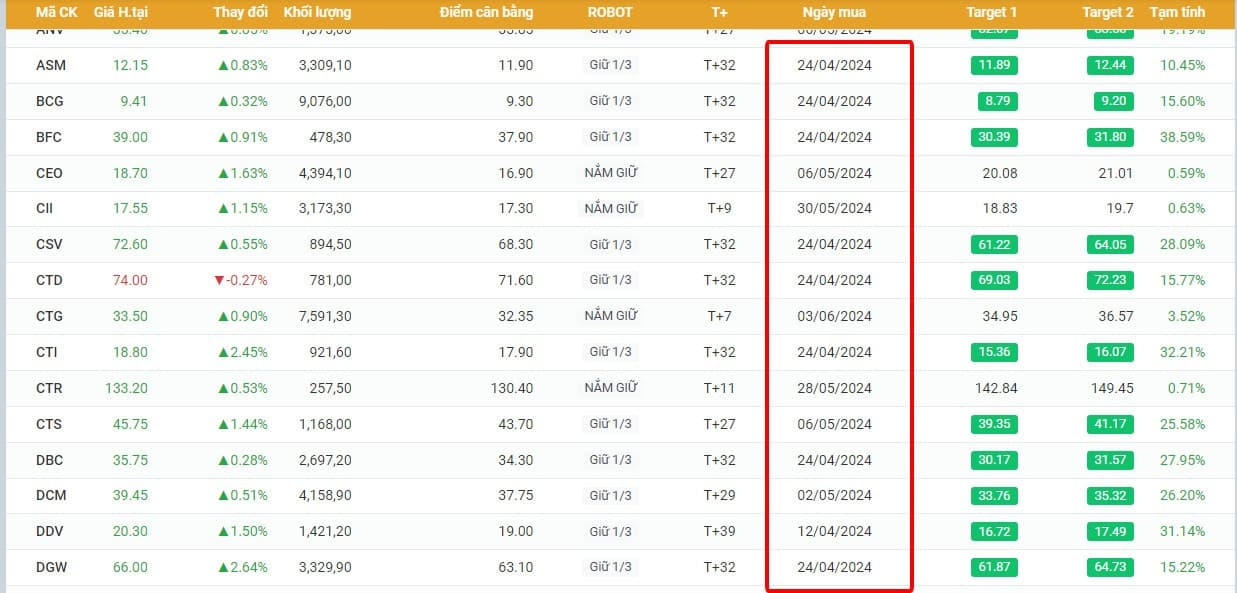The height and width of the screenshot is (593, 1237).
Task: Click green Target 1 badge 8.79
Action: [x=998, y=101]
